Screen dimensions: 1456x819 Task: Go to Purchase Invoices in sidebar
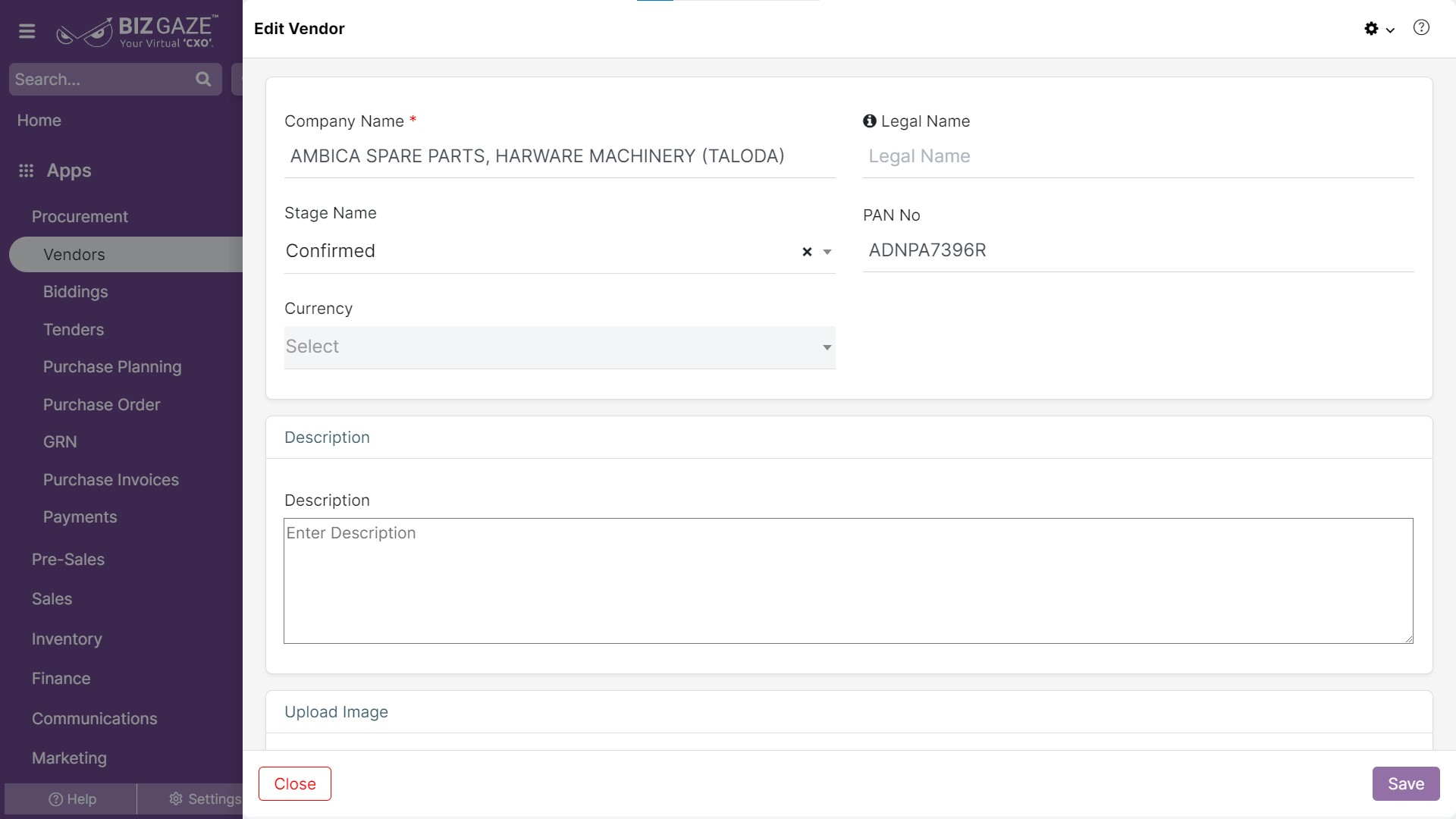point(111,480)
